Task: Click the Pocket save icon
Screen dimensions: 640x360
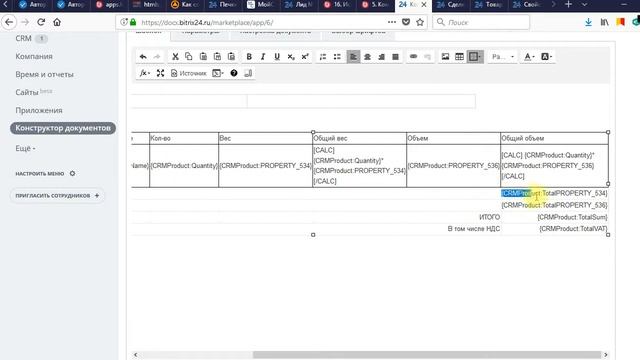Action: pyautogui.click(x=406, y=22)
